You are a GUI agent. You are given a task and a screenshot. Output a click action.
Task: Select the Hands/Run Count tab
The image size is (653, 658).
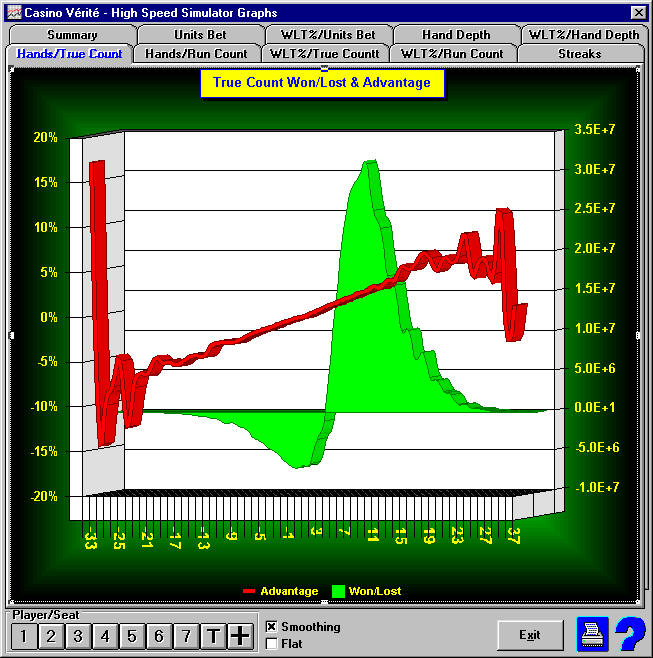(197, 53)
